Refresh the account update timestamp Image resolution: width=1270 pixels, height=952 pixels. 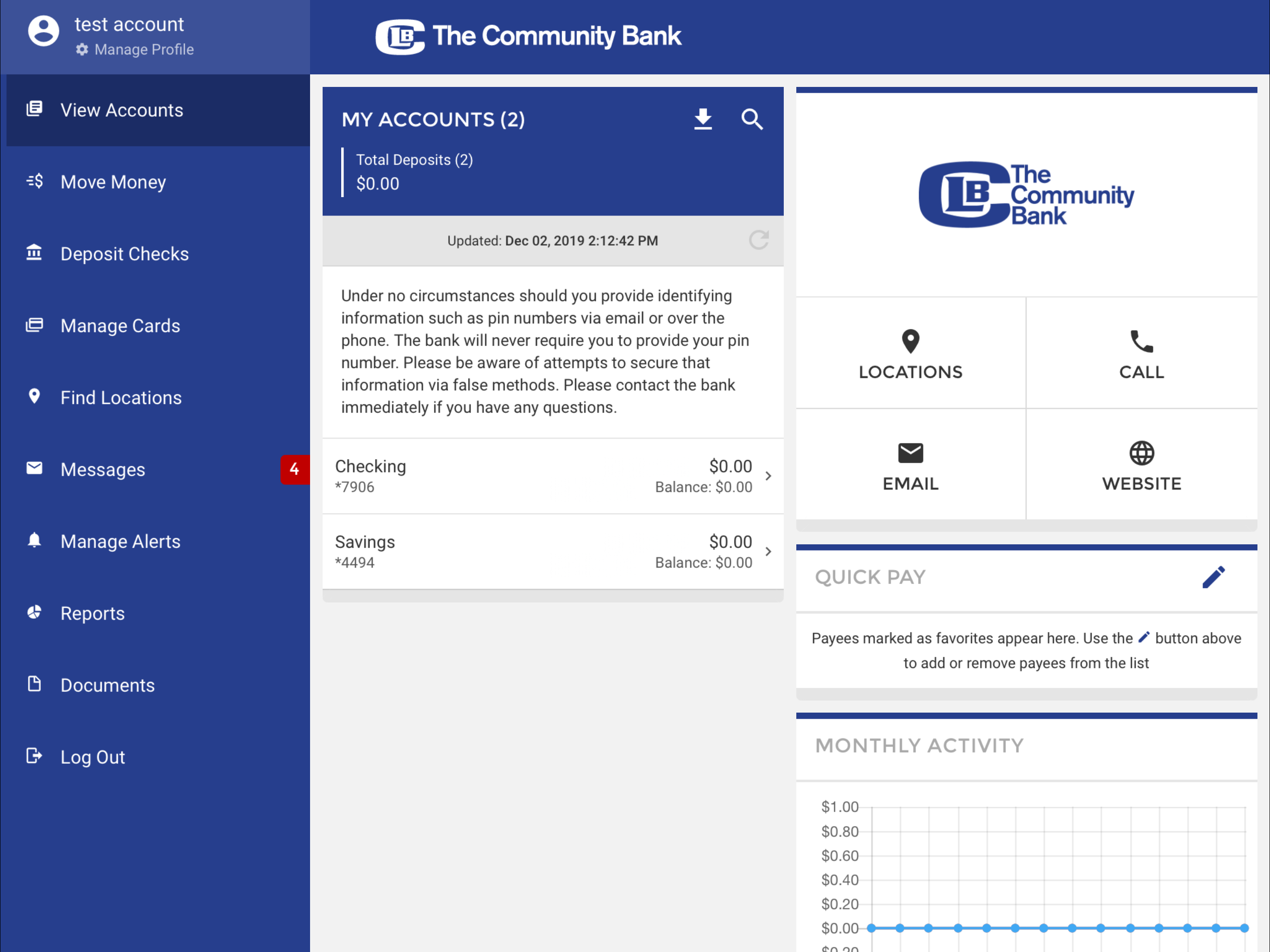[x=759, y=240]
